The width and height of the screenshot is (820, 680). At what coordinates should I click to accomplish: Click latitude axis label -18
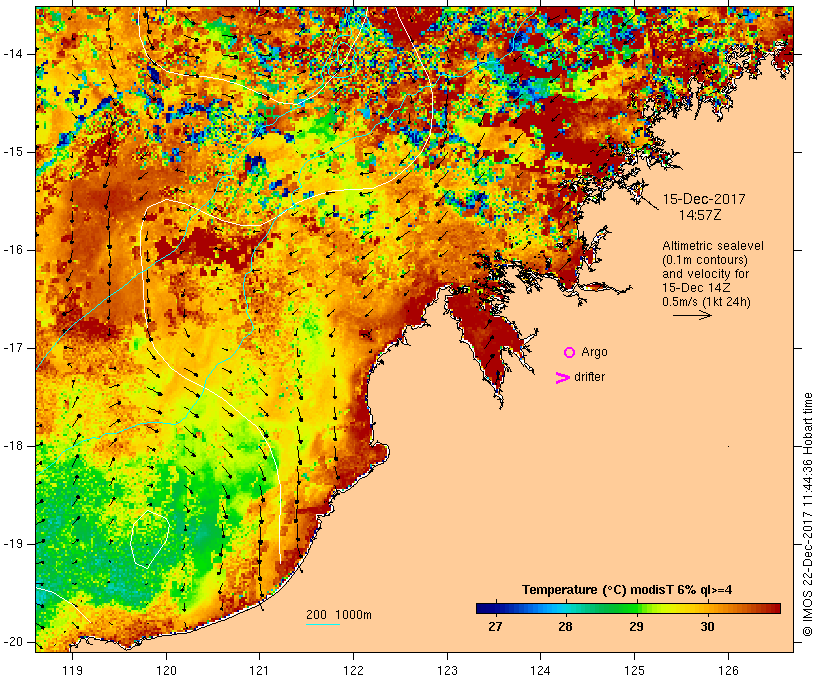pos(13,446)
